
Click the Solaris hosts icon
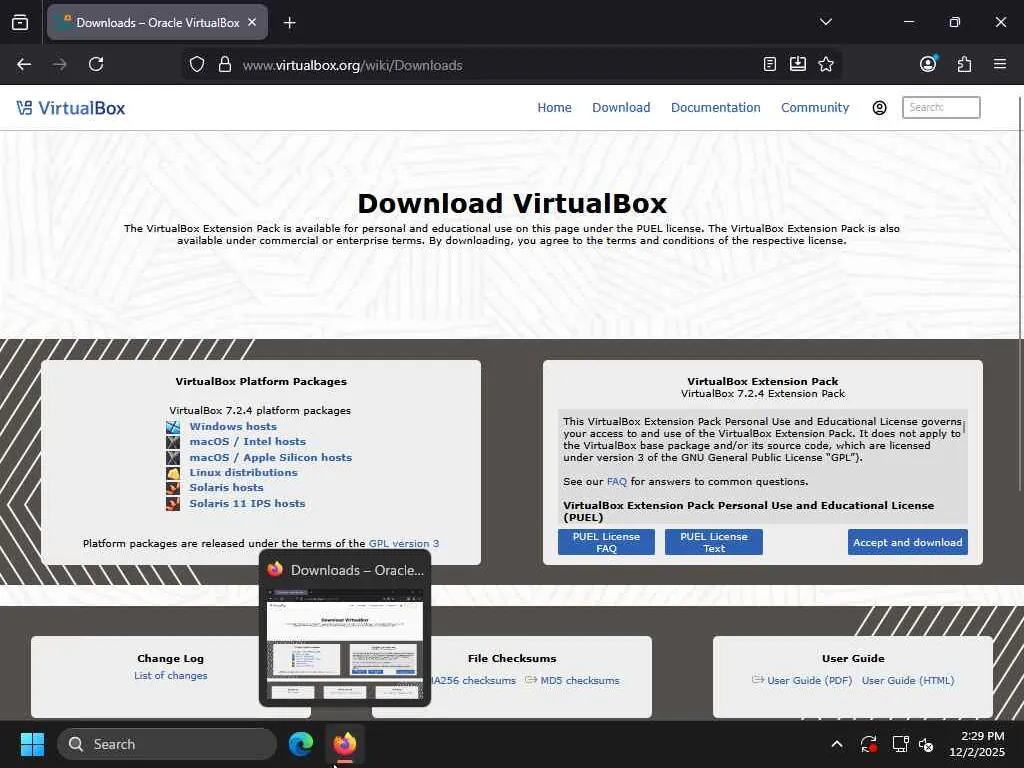[x=172, y=488]
